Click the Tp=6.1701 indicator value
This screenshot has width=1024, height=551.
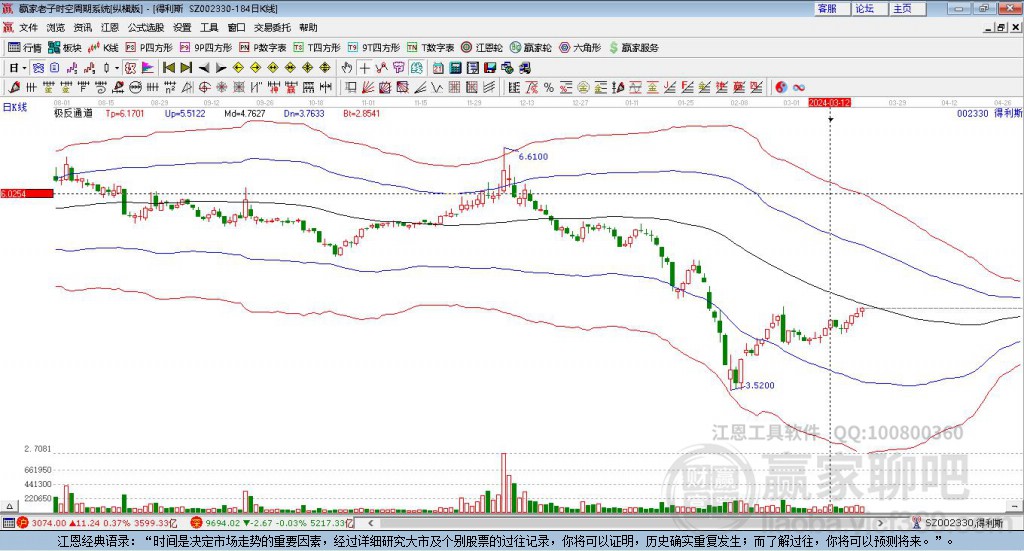click(x=125, y=113)
